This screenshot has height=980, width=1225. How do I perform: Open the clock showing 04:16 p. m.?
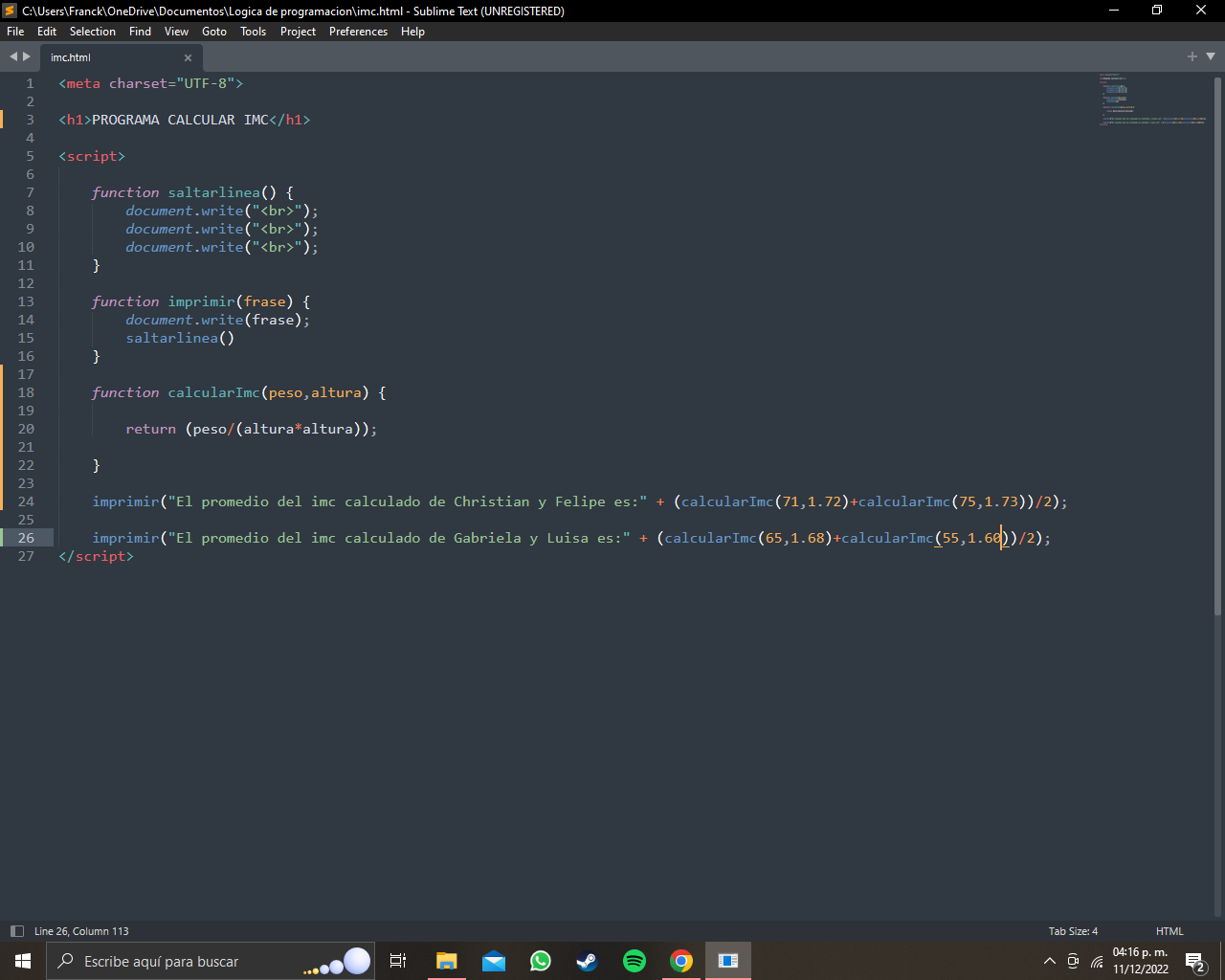coord(1140,961)
